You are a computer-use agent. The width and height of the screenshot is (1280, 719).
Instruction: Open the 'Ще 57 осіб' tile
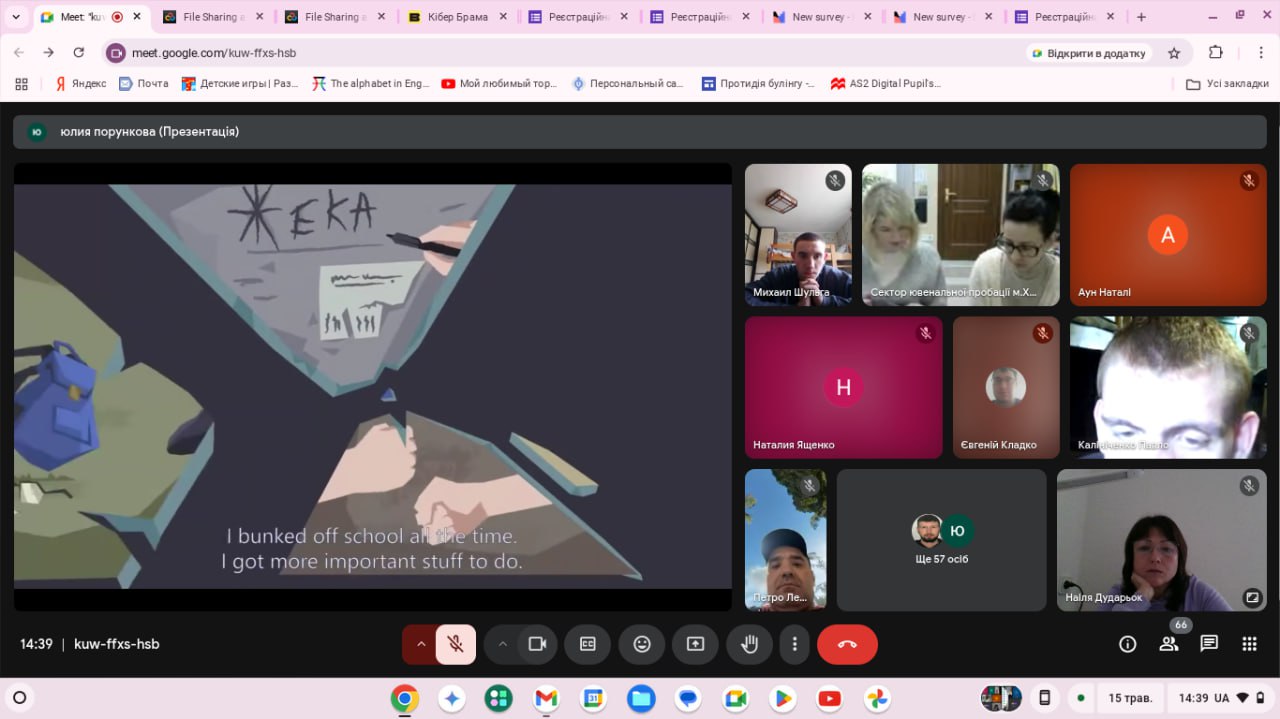pyautogui.click(x=941, y=540)
